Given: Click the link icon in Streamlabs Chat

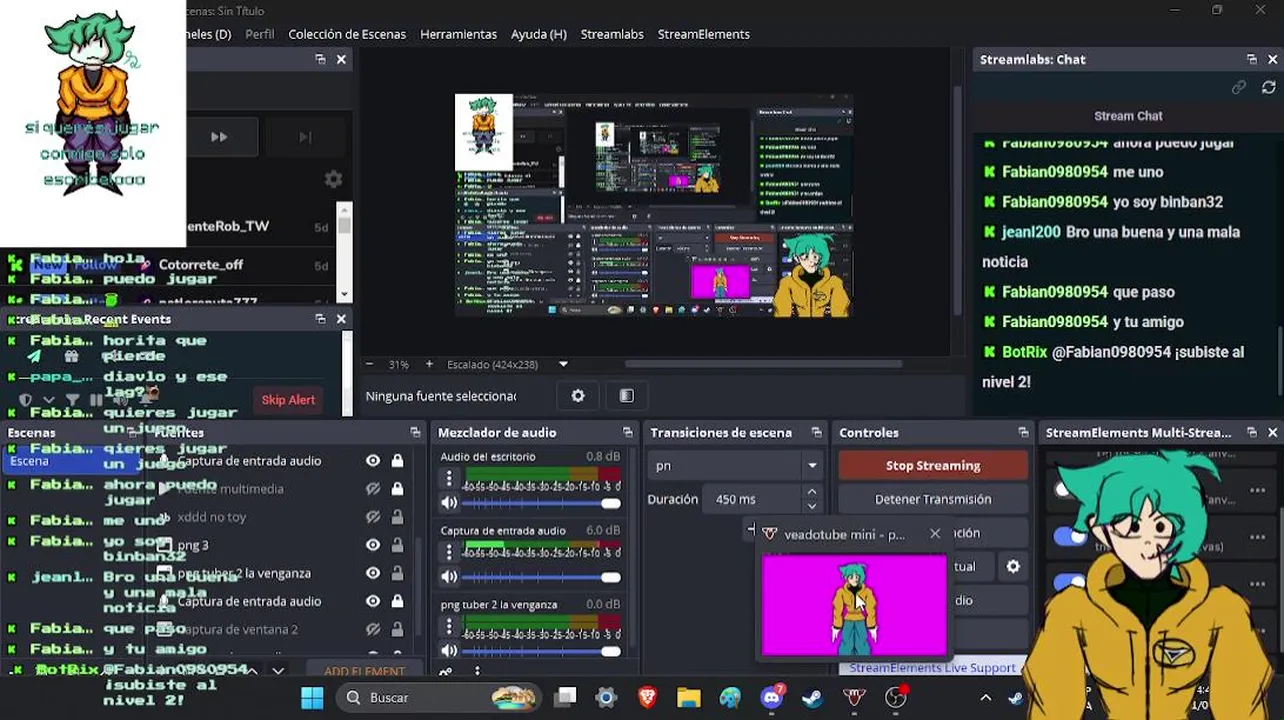Looking at the screenshot, I should (x=1239, y=88).
